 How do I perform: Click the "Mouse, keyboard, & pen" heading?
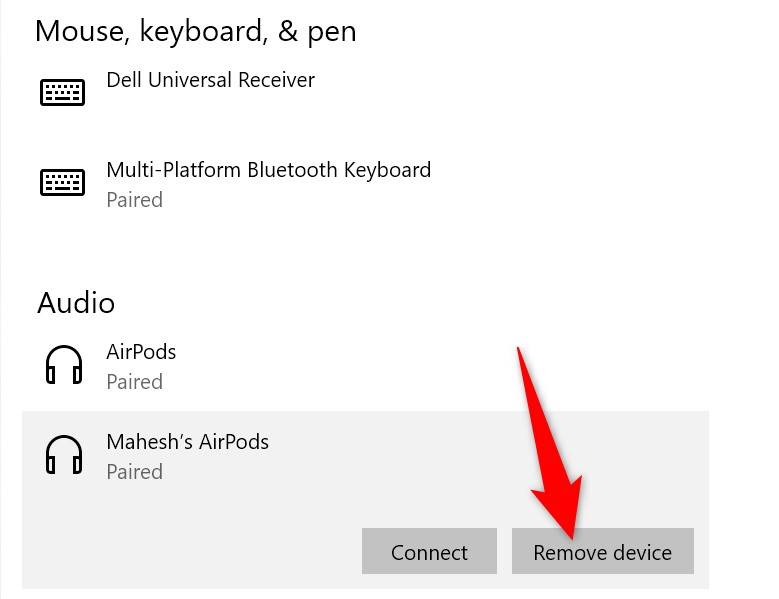point(195,31)
